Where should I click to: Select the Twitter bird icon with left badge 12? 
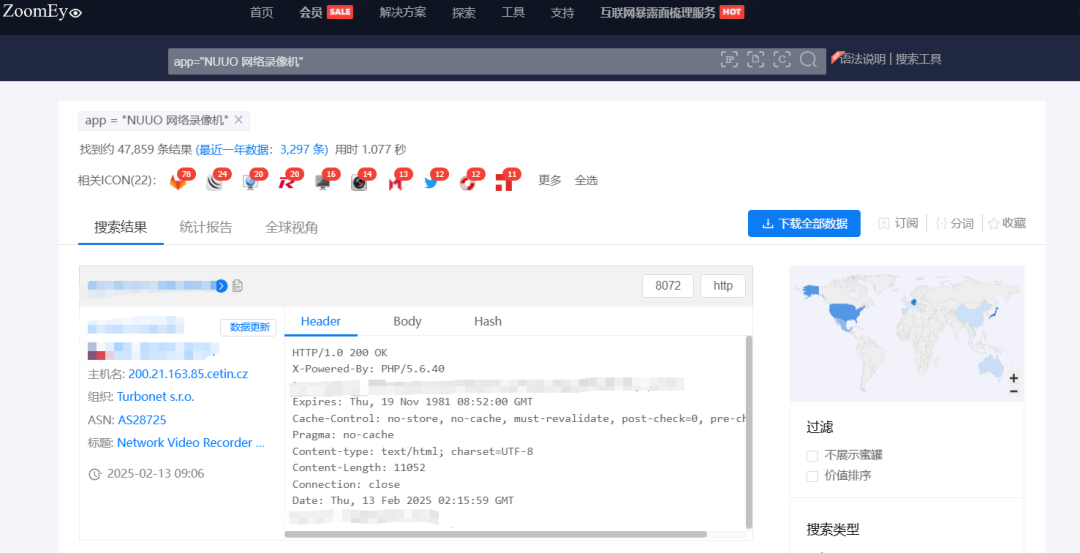431,182
